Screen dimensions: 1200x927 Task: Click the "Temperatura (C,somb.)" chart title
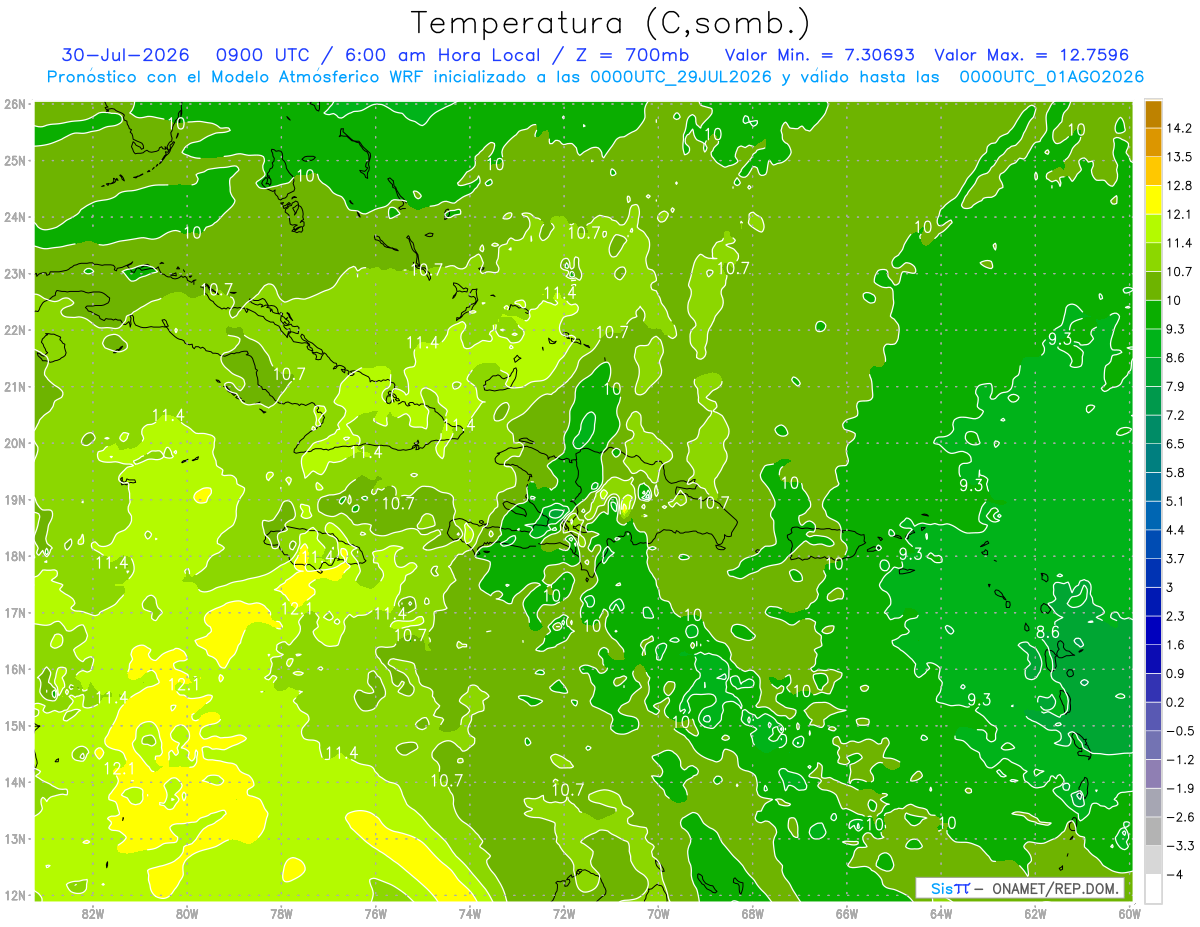(611, 23)
